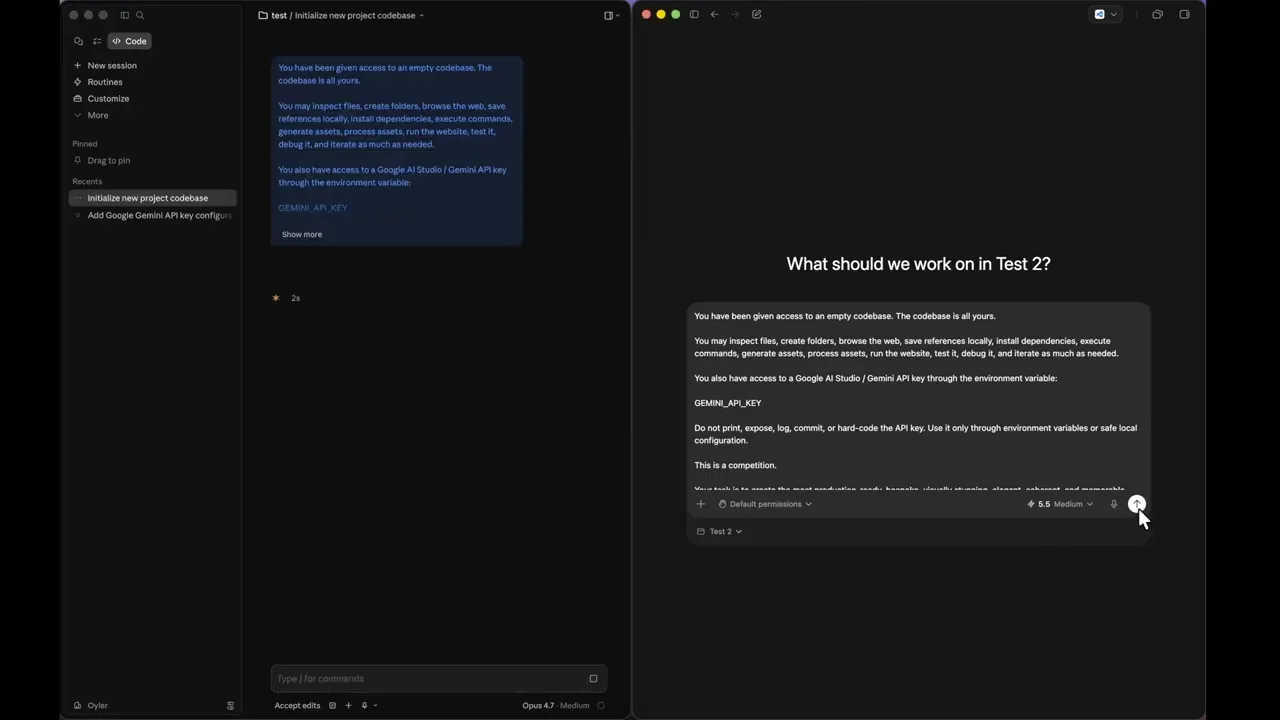
Task: Open the session title dropdown in left header
Action: [x=422, y=15]
